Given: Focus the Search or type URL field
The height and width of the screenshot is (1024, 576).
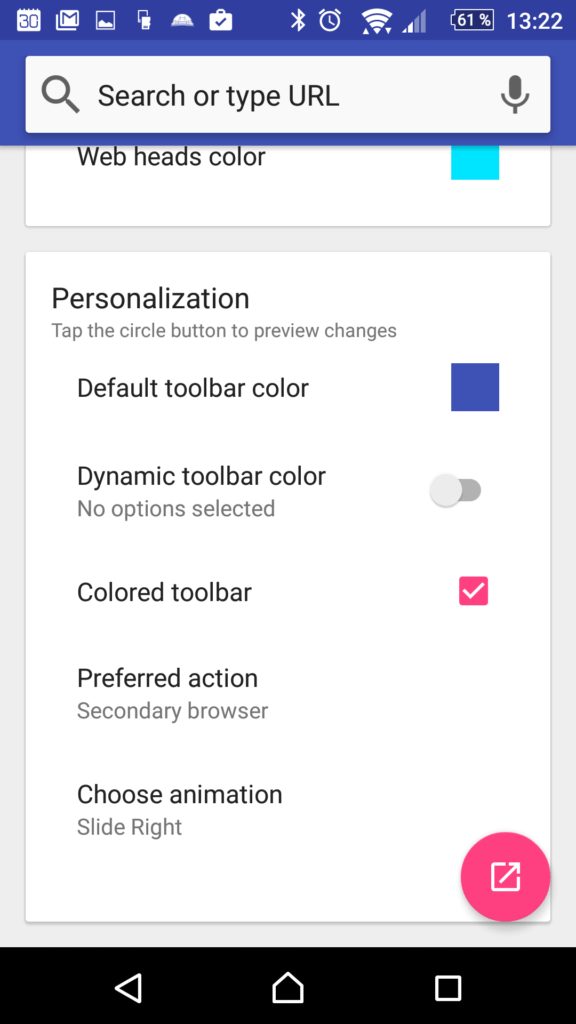Looking at the screenshot, I should coord(288,95).
